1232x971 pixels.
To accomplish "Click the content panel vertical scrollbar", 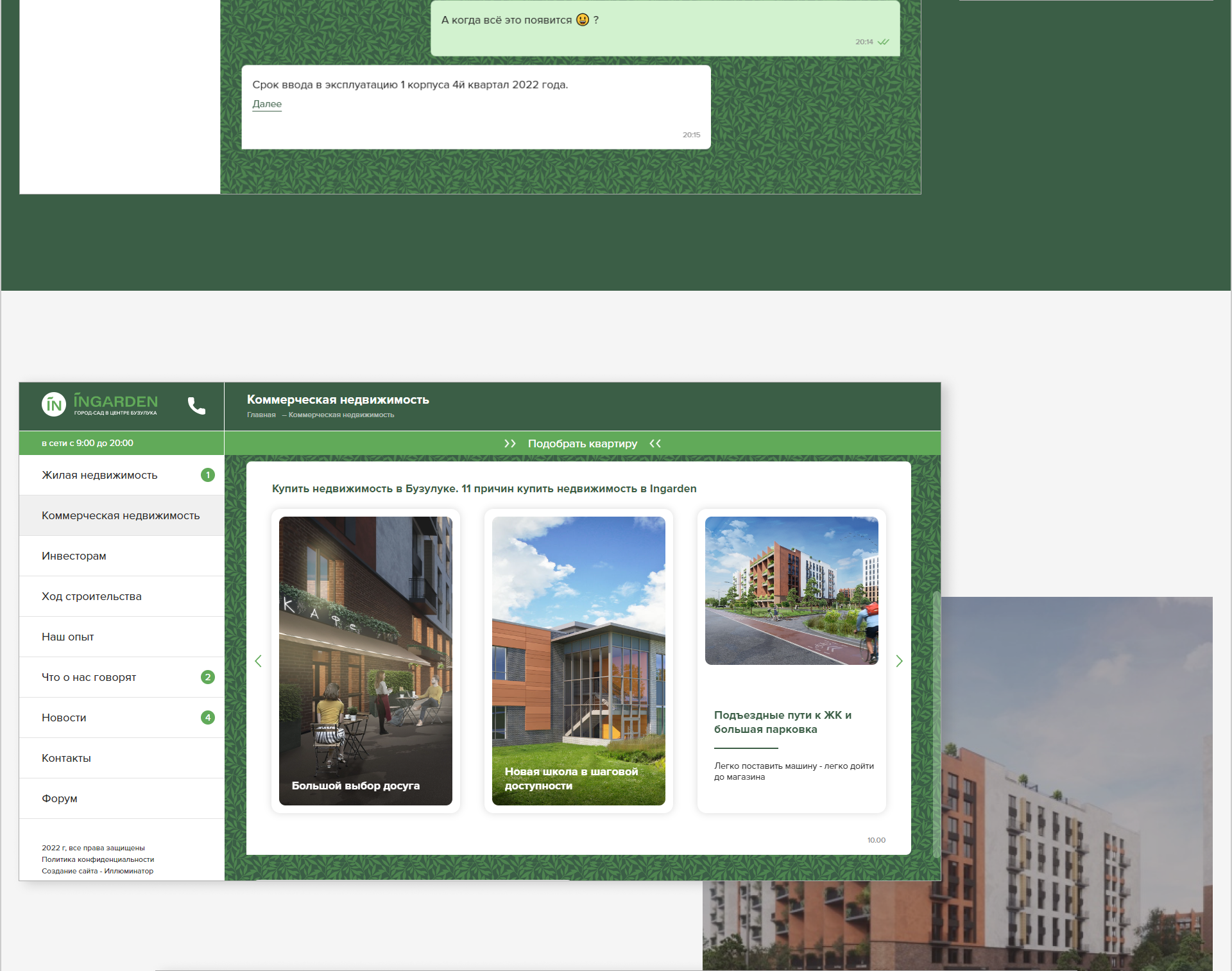I will (x=936, y=725).
